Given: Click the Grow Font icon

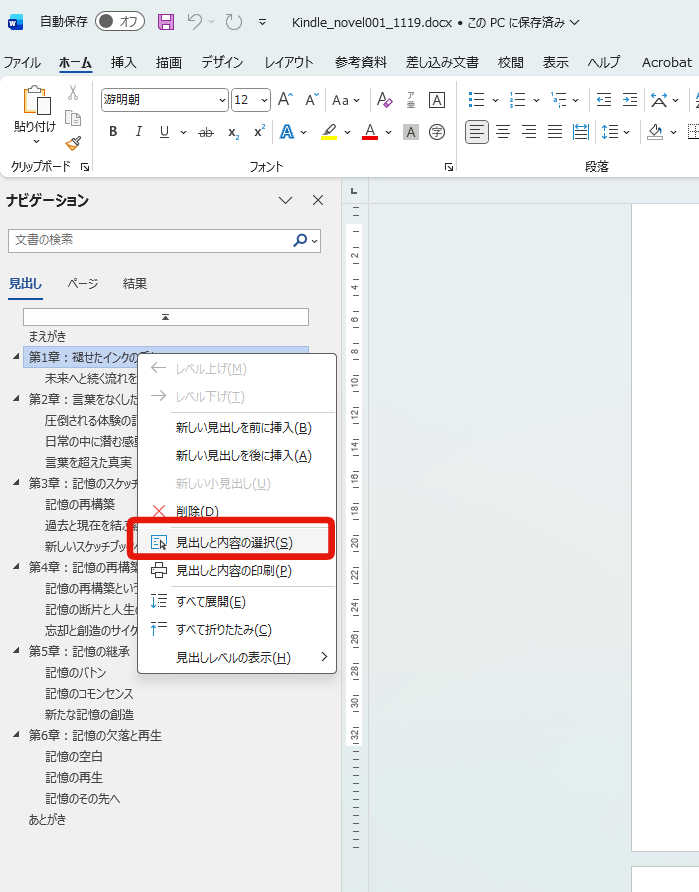Looking at the screenshot, I should click(x=285, y=100).
